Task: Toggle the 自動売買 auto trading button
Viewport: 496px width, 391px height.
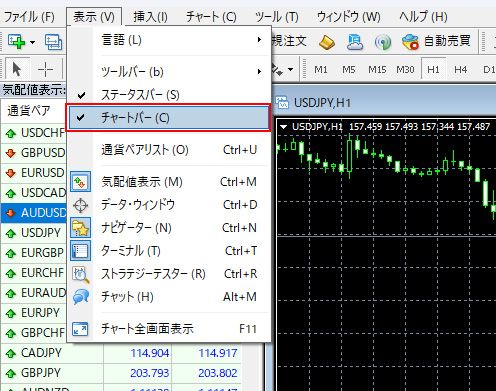Action: coord(437,42)
